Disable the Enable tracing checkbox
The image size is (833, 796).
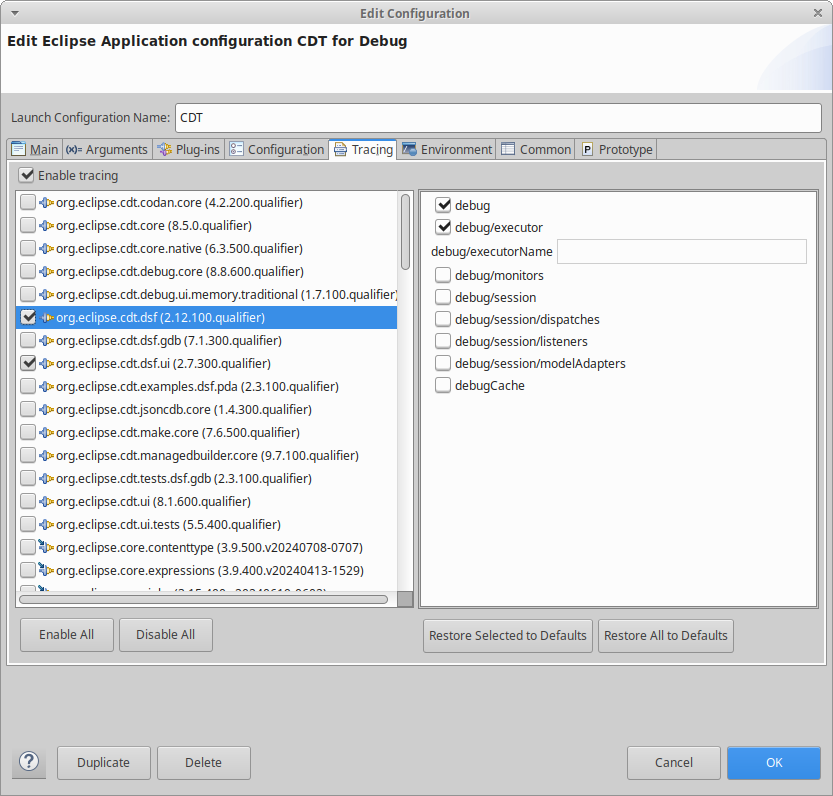tap(26, 176)
